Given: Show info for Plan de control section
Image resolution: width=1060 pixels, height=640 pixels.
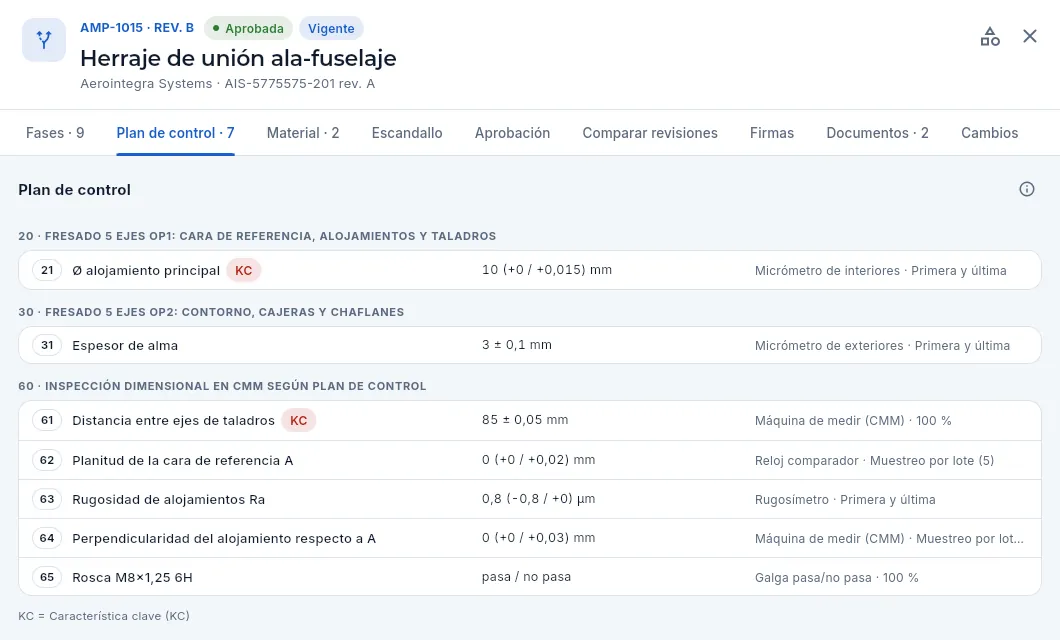Looking at the screenshot, I should [x=1027, y=189].
